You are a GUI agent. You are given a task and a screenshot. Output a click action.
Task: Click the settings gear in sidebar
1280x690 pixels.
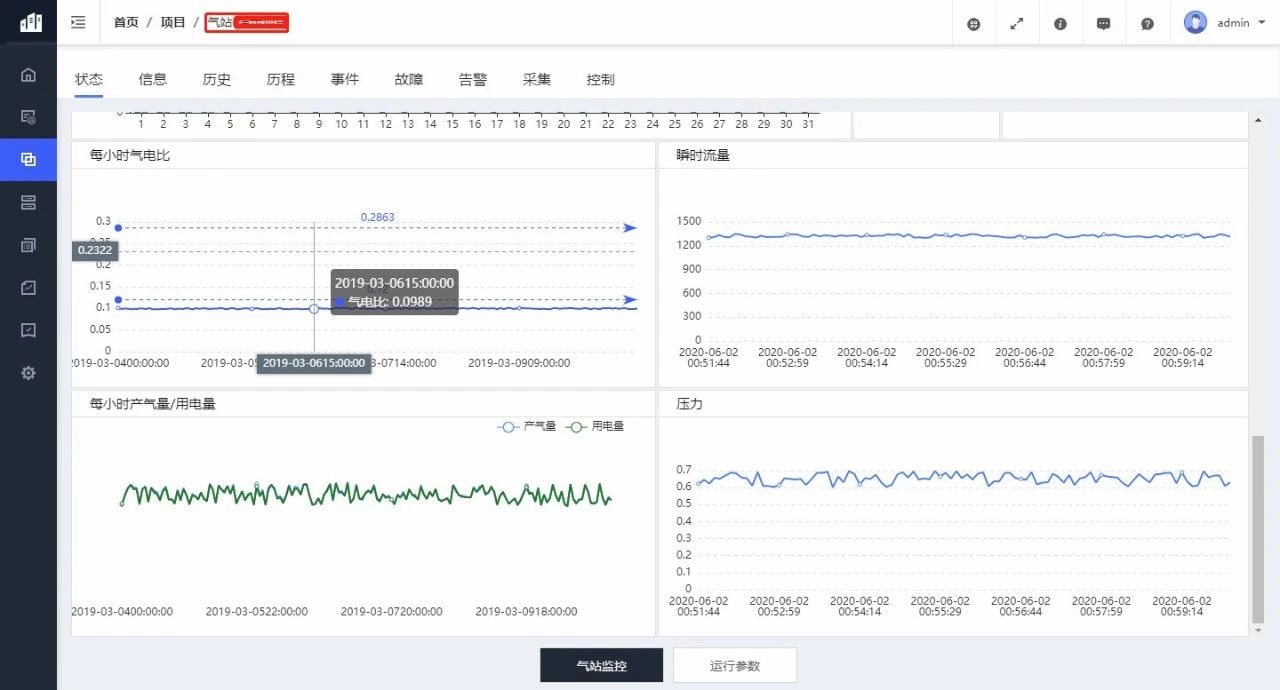pos(28,373)
